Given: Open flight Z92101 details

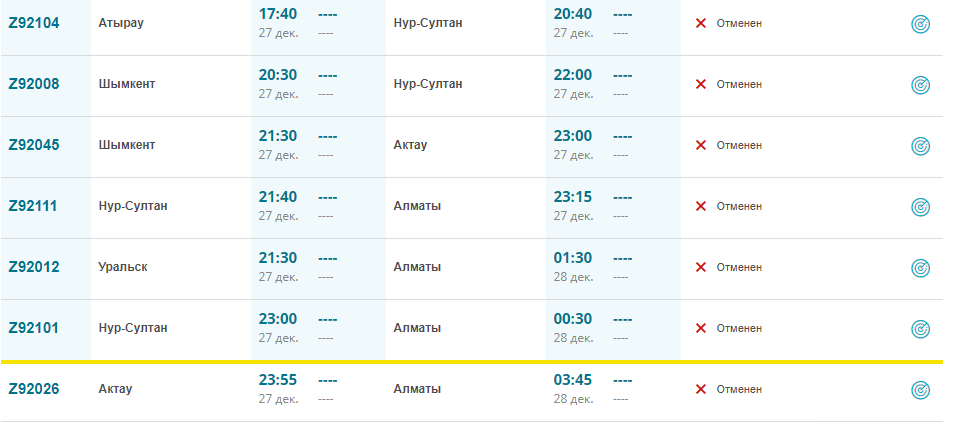Looking at the screenshot, I should (x=34, y=328).
